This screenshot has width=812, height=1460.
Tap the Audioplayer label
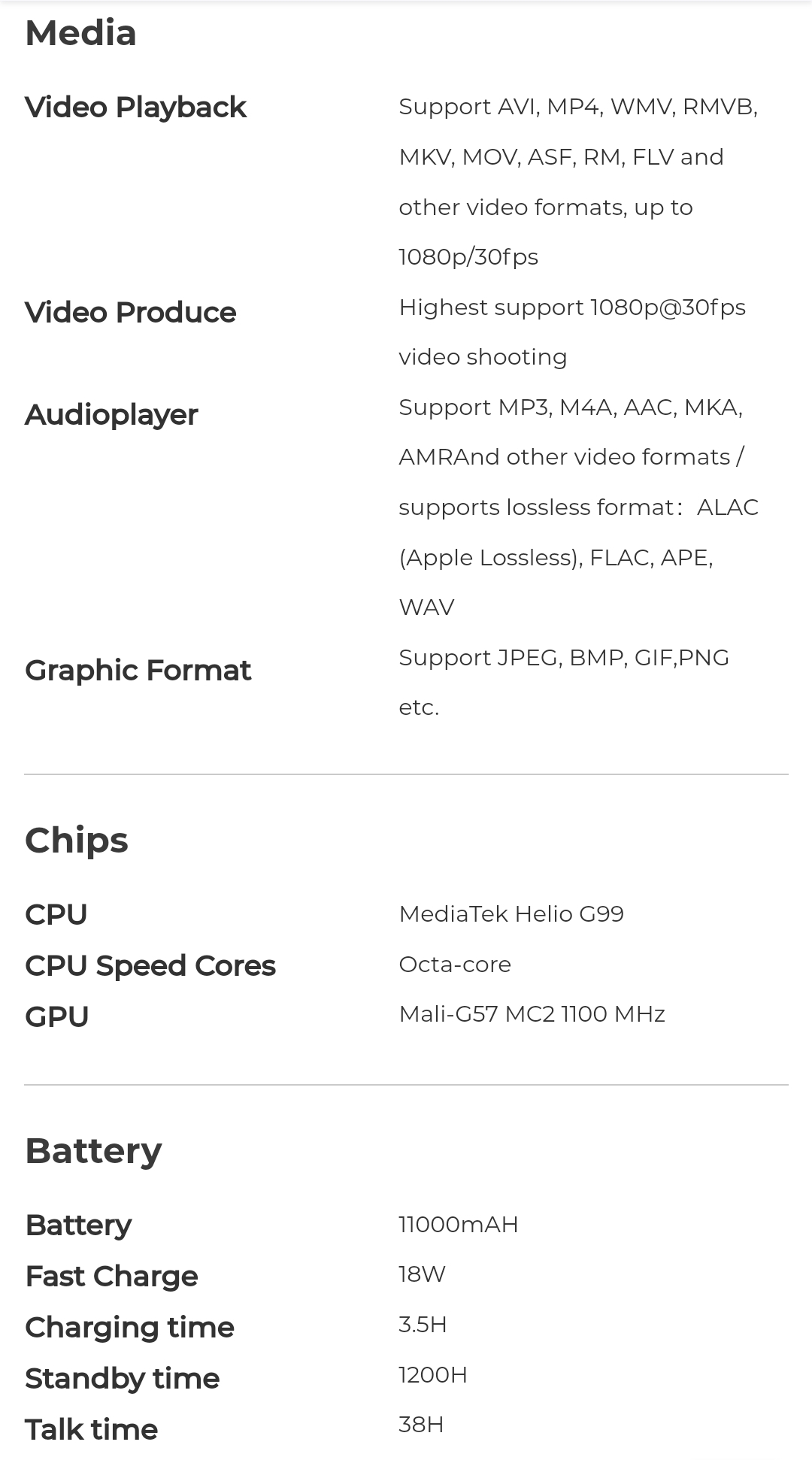(x=111, y=415)
